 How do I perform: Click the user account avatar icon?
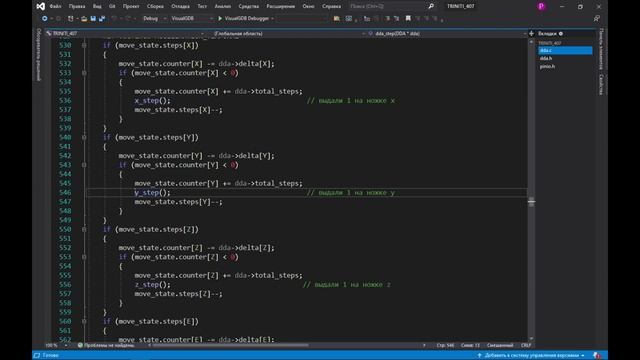tap(541, 6)
